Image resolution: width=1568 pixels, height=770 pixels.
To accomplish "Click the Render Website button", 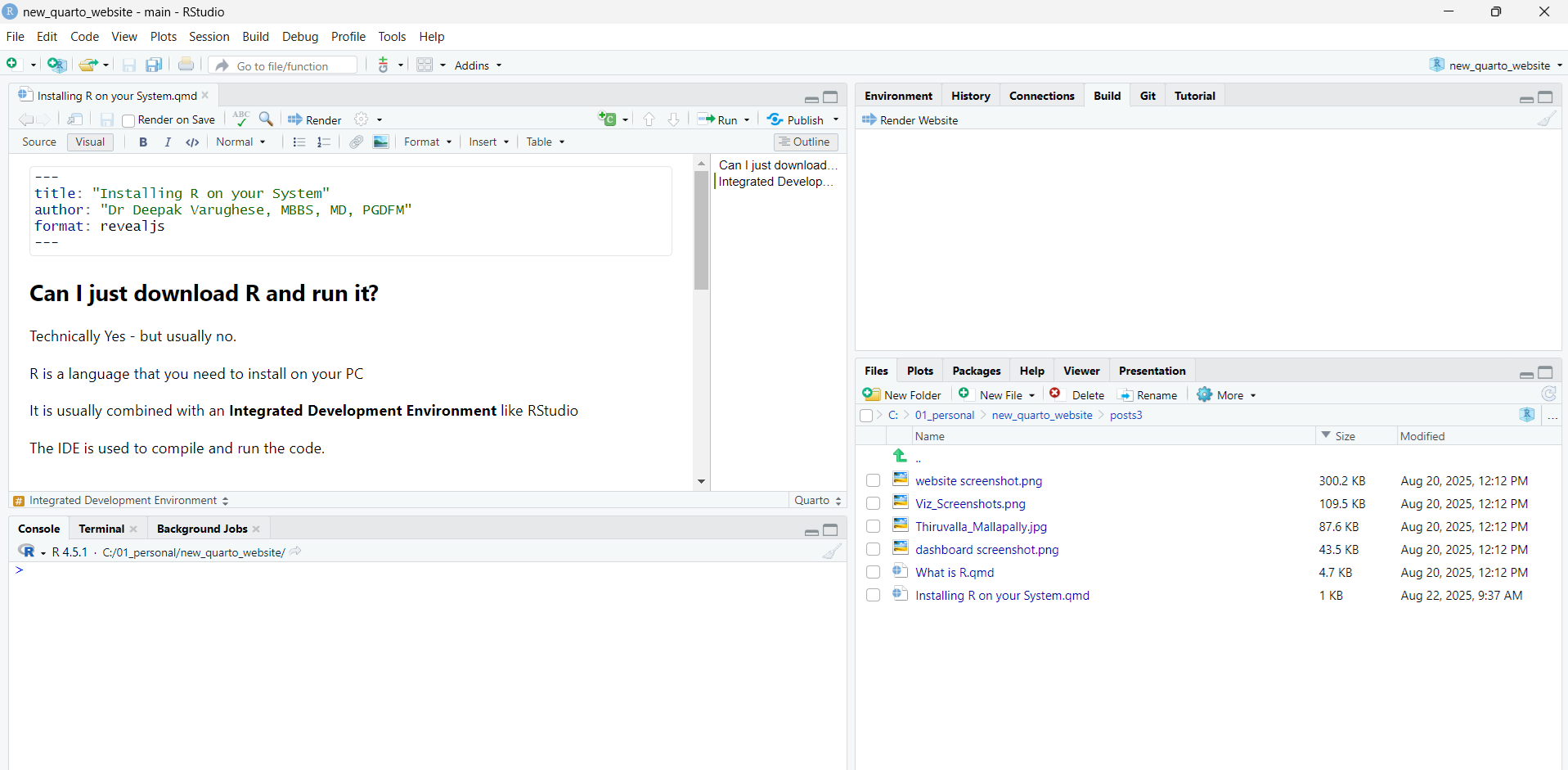I will [910, 120].
